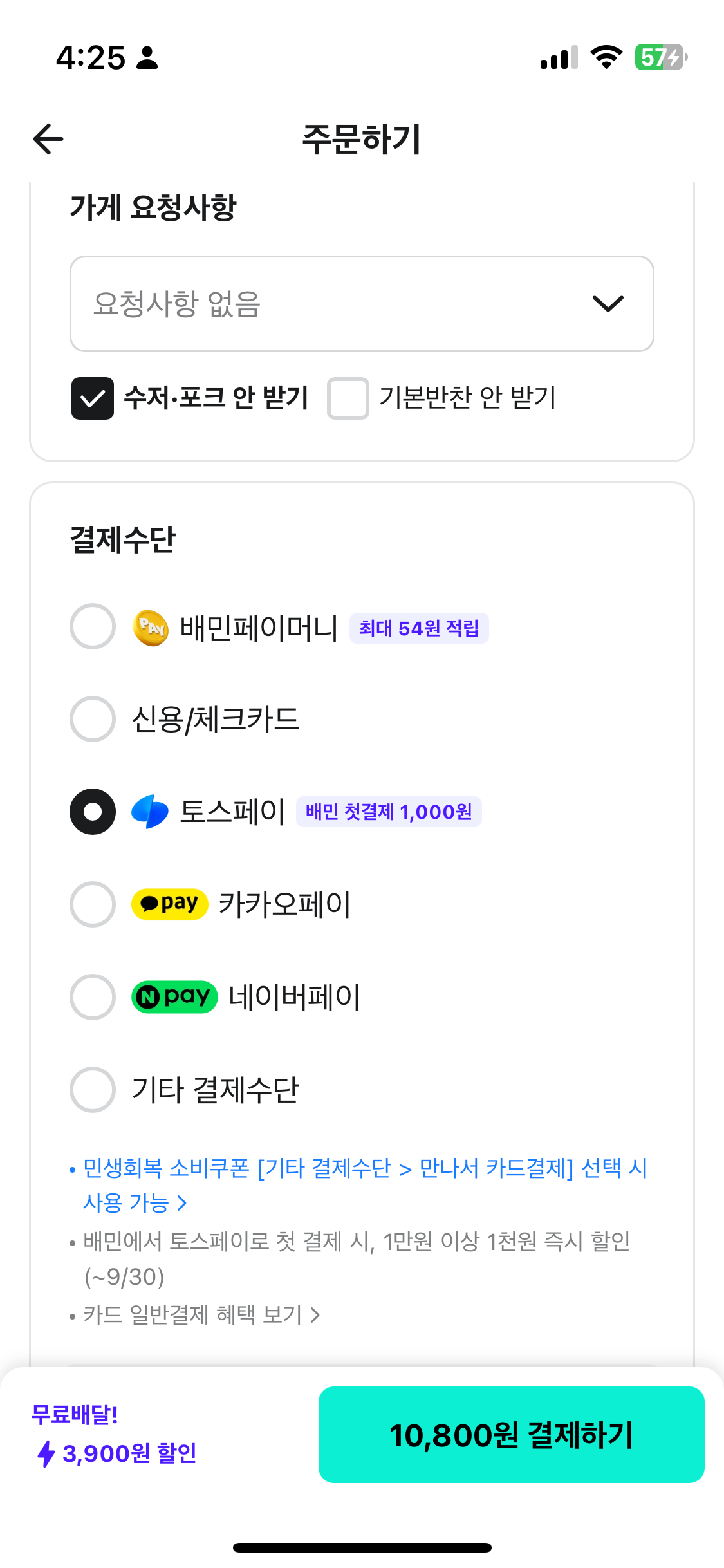This screenshot has height=1568, width=724.
Task: Select the 기타 결제수단 radio button
Action: tap(93, 1090)
